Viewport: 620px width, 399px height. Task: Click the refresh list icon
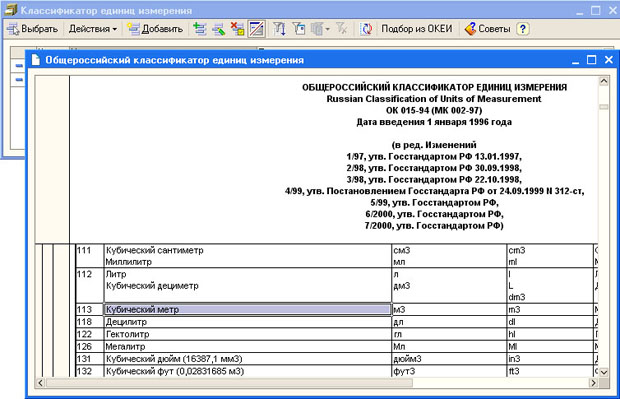pos(366,29)
